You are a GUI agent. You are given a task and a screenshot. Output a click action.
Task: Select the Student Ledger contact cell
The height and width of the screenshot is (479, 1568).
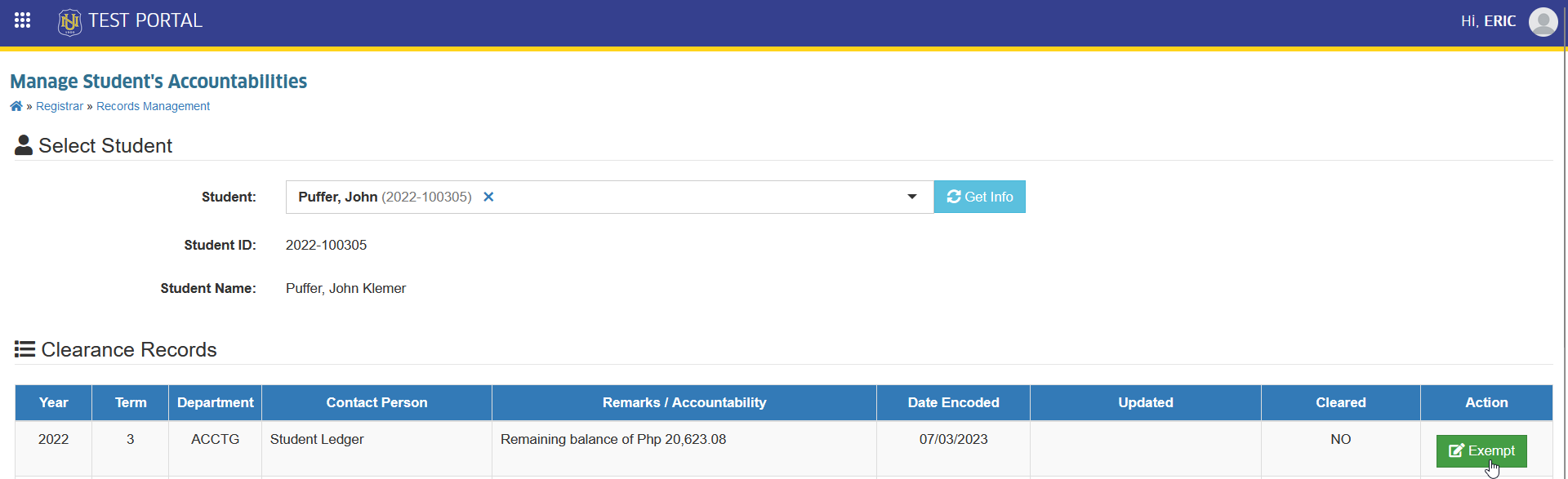[376, 448]
